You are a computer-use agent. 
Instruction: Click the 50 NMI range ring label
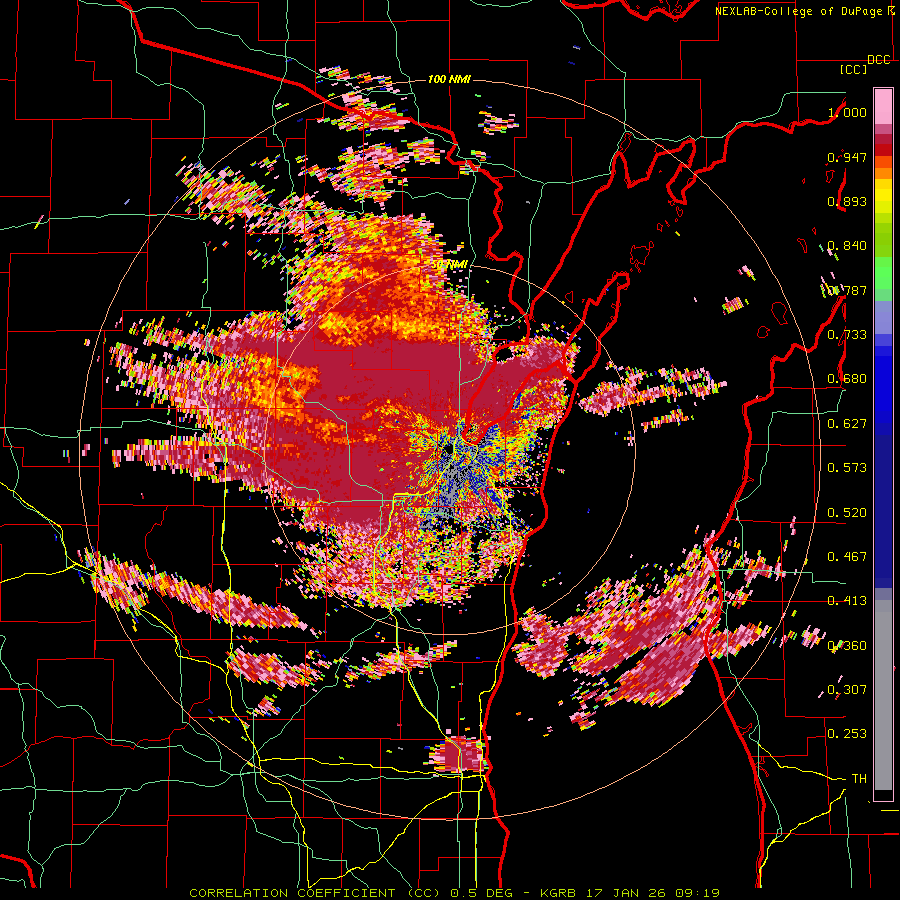point(449,265)
